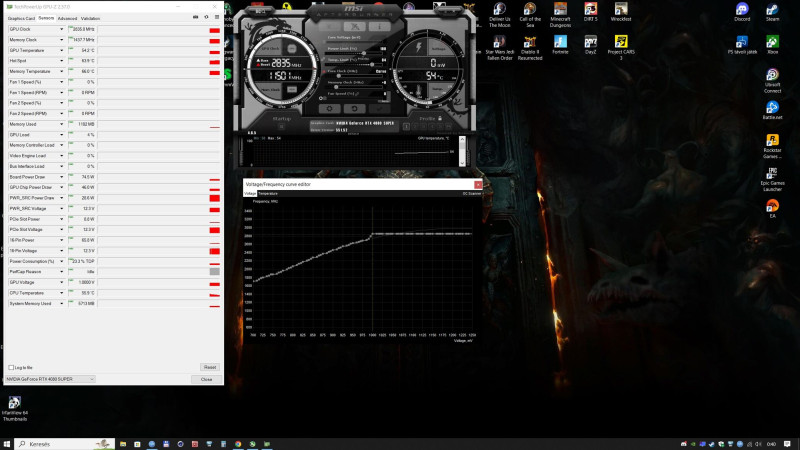Open the NVIDIA GeForce RTX GPU selector
The height and width of the screenshot is (450, 800).
point(50,379)
